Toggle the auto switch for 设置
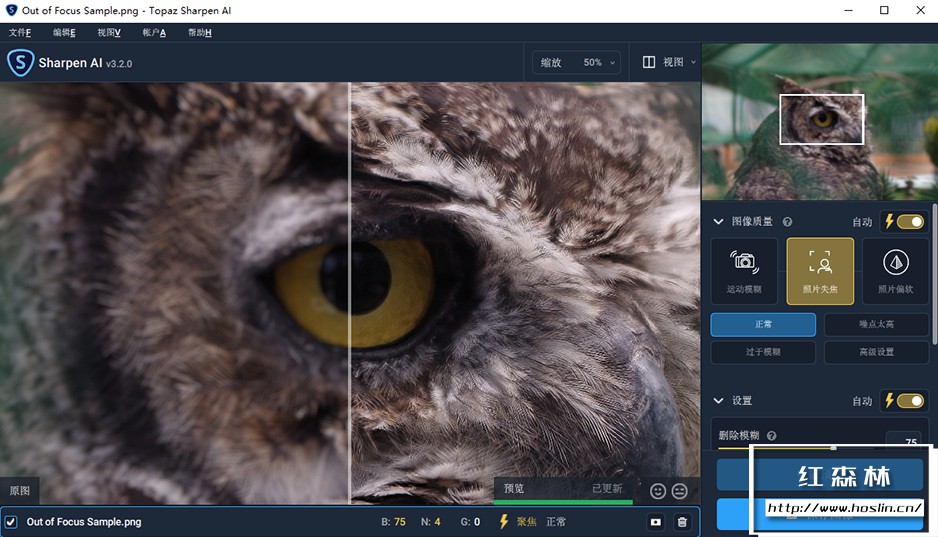938x537 pixels. (910, 401)
